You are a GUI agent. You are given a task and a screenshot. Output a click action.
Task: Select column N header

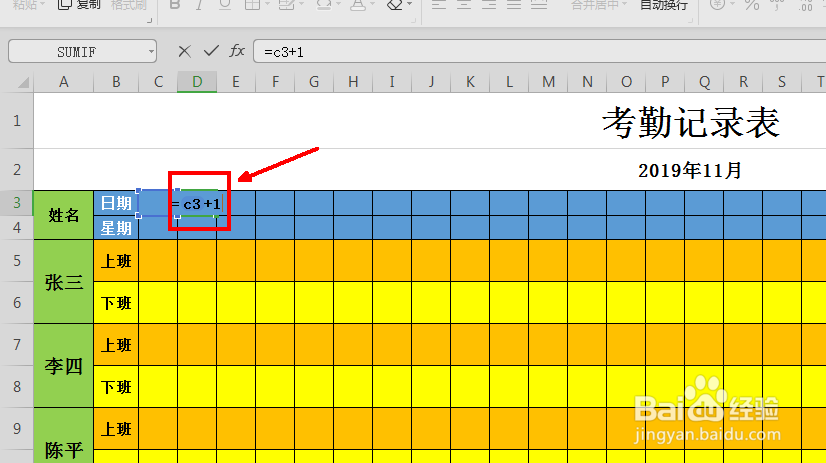click(587, 82)
